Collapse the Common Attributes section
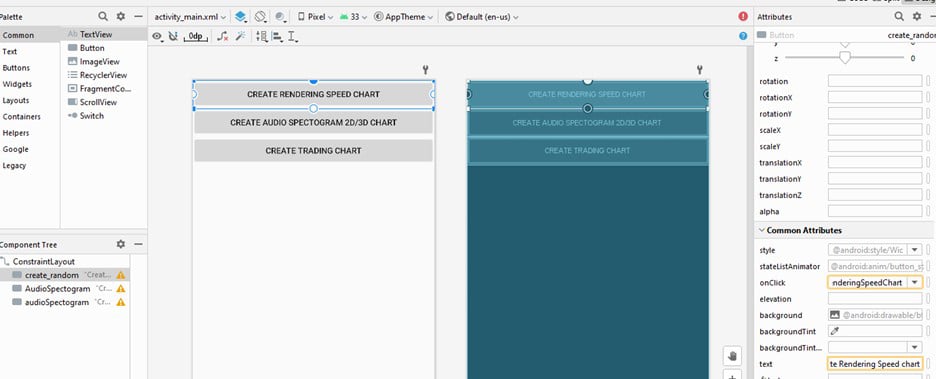The height and width of the screenshot is (379, 936). (762, 230)
